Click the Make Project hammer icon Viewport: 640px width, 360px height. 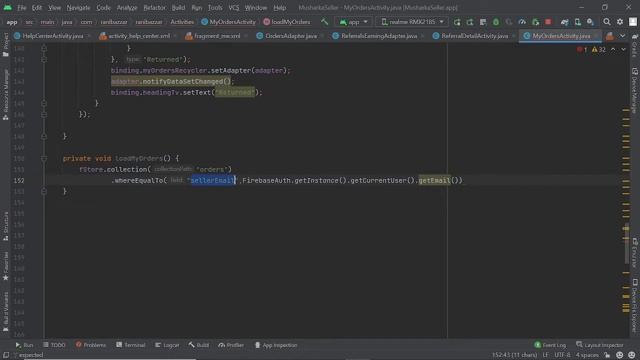pos(324,22)
